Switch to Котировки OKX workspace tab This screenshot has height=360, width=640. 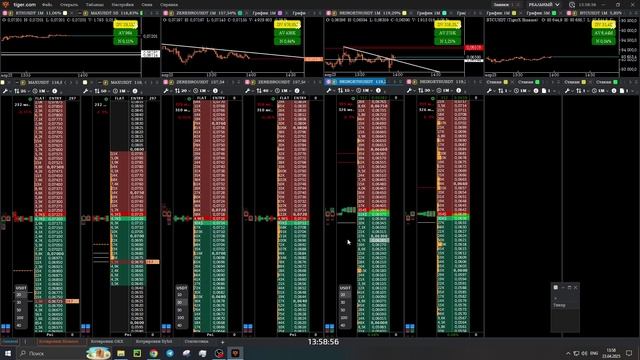coord(107,341)
